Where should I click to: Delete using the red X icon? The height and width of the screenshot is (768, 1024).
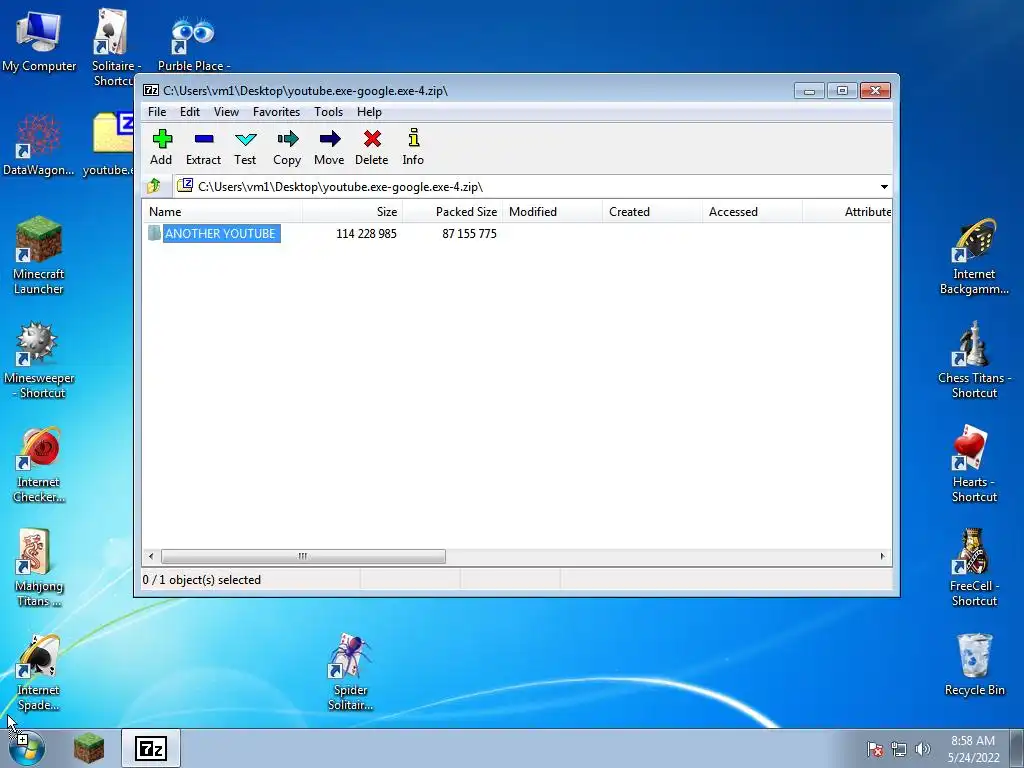tap(372, 147)
